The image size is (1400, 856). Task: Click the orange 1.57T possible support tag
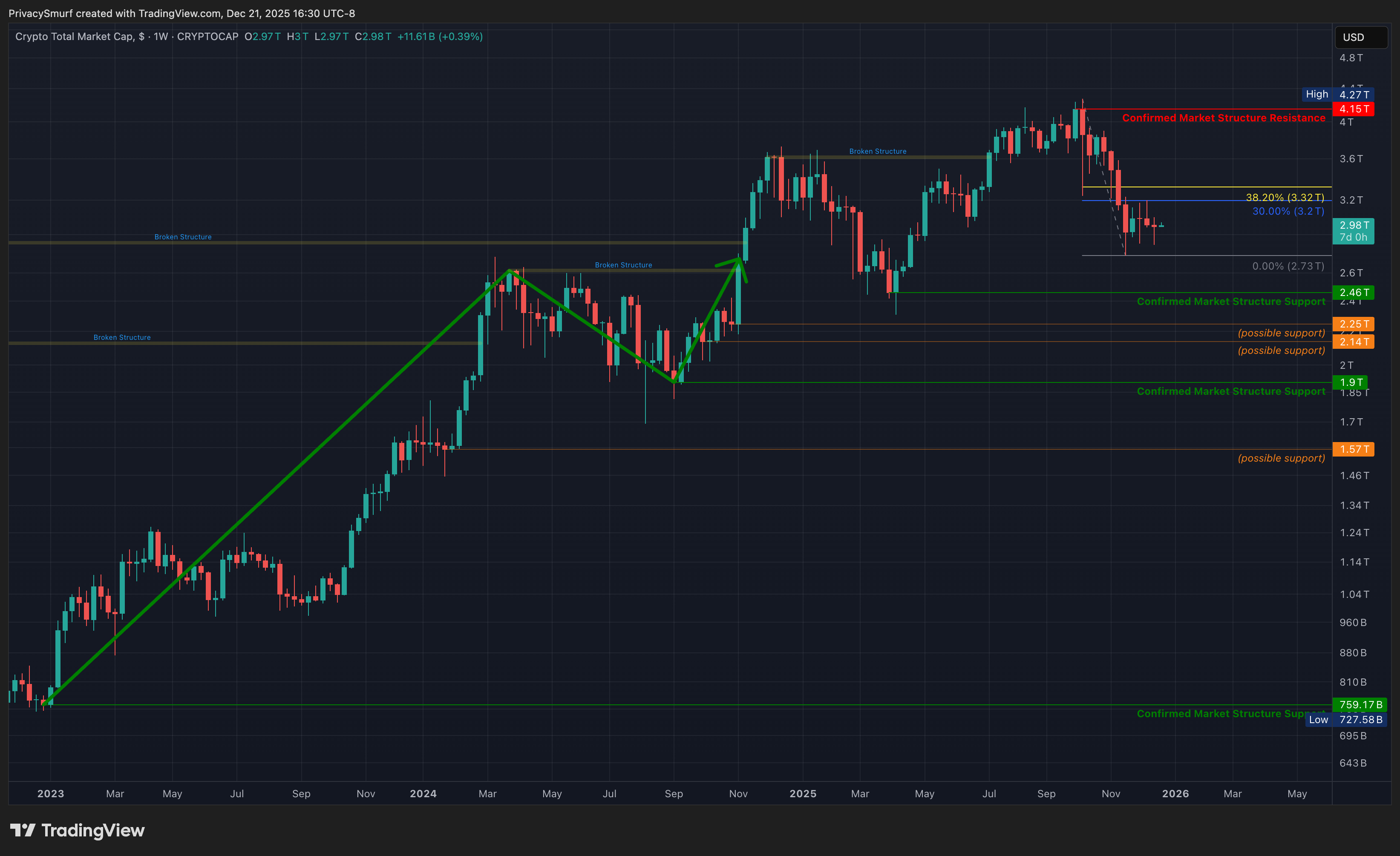pyautogui.click(x=1354, y=449)
